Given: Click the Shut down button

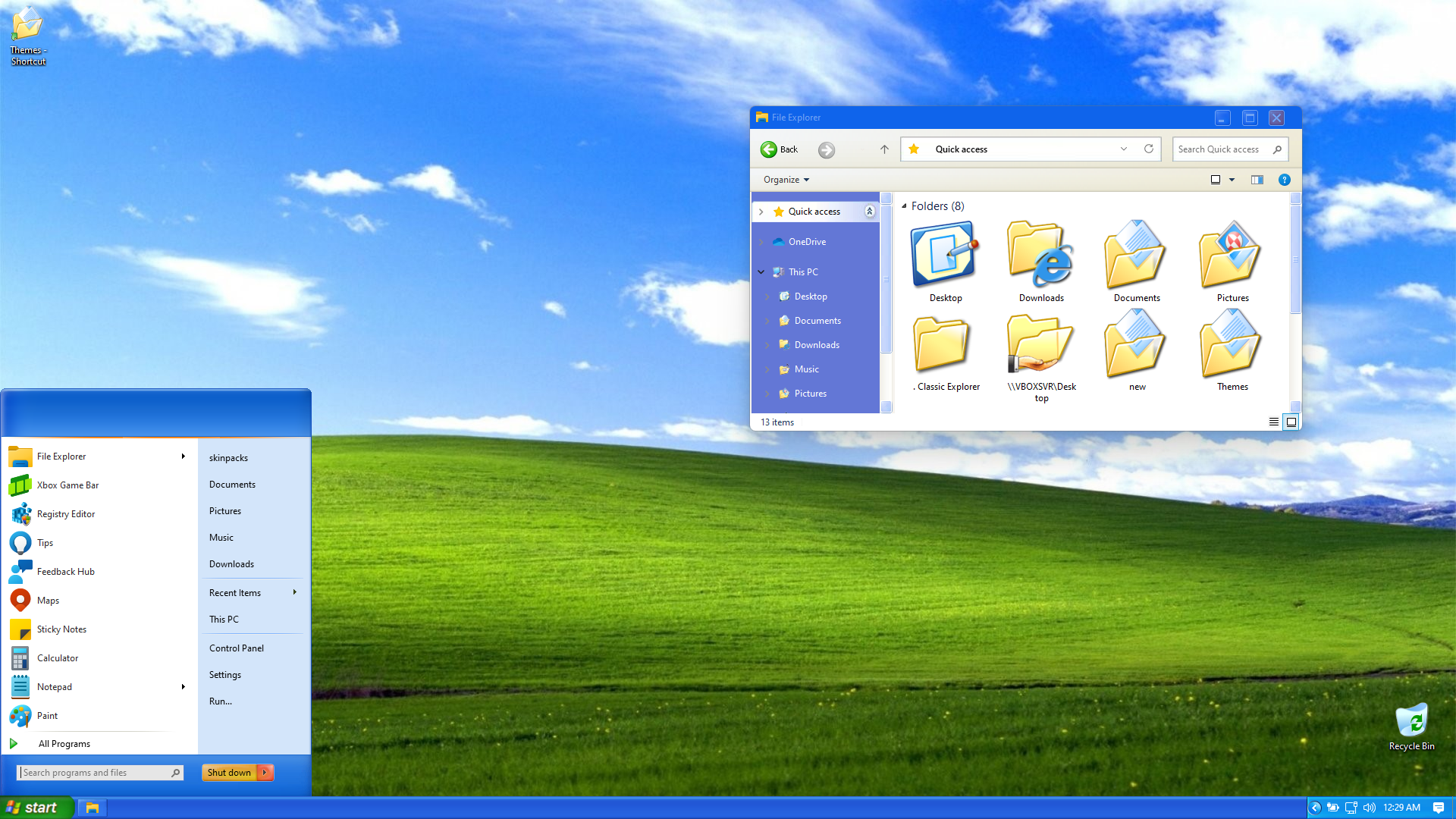Looking at the screenshot, I should [228, 772].
